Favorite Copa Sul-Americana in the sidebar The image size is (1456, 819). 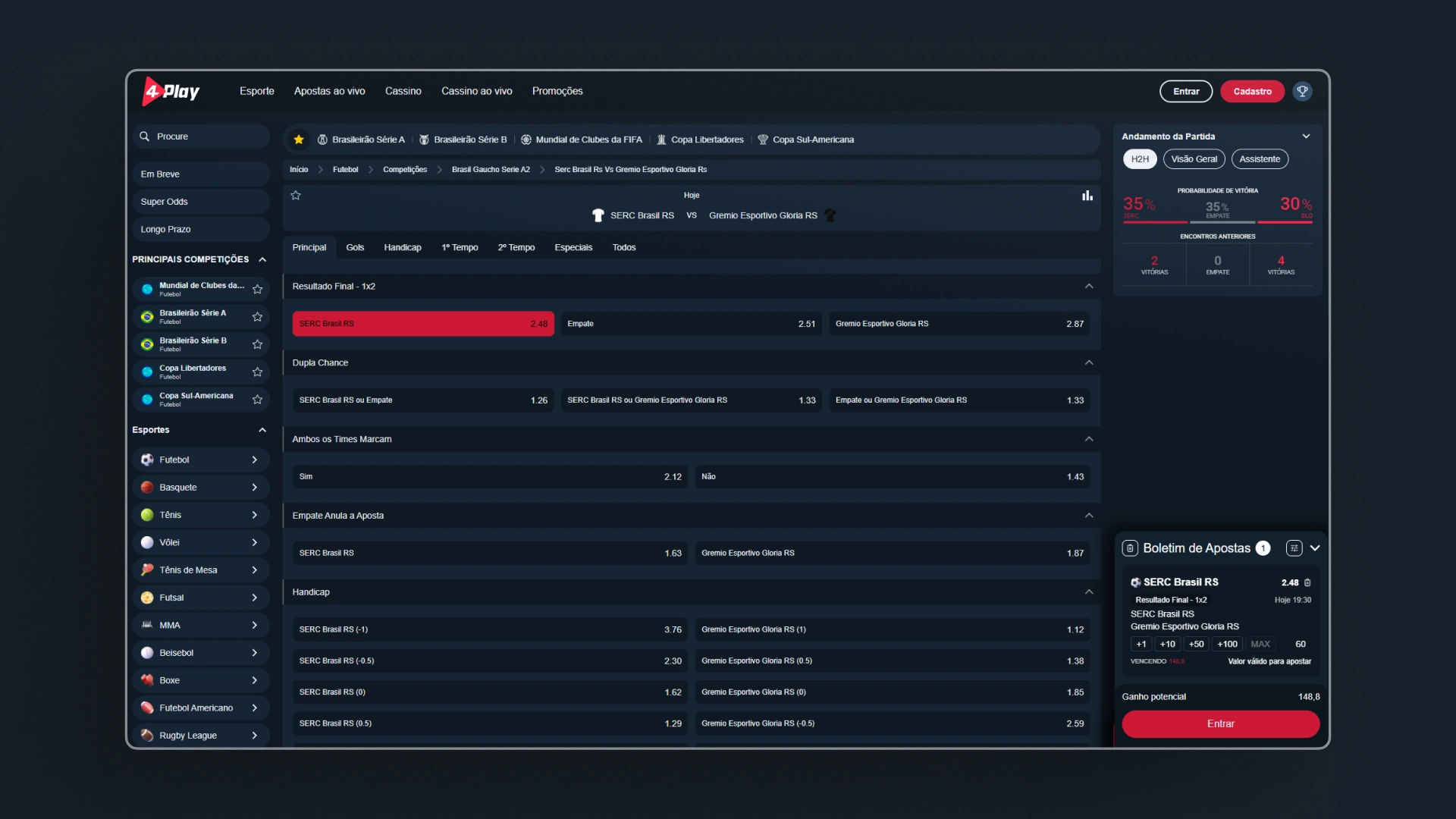point(257,400)
